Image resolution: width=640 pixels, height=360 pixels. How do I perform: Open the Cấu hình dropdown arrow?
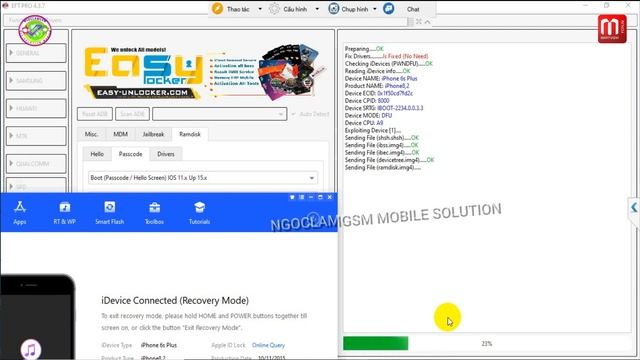(317, 9)
